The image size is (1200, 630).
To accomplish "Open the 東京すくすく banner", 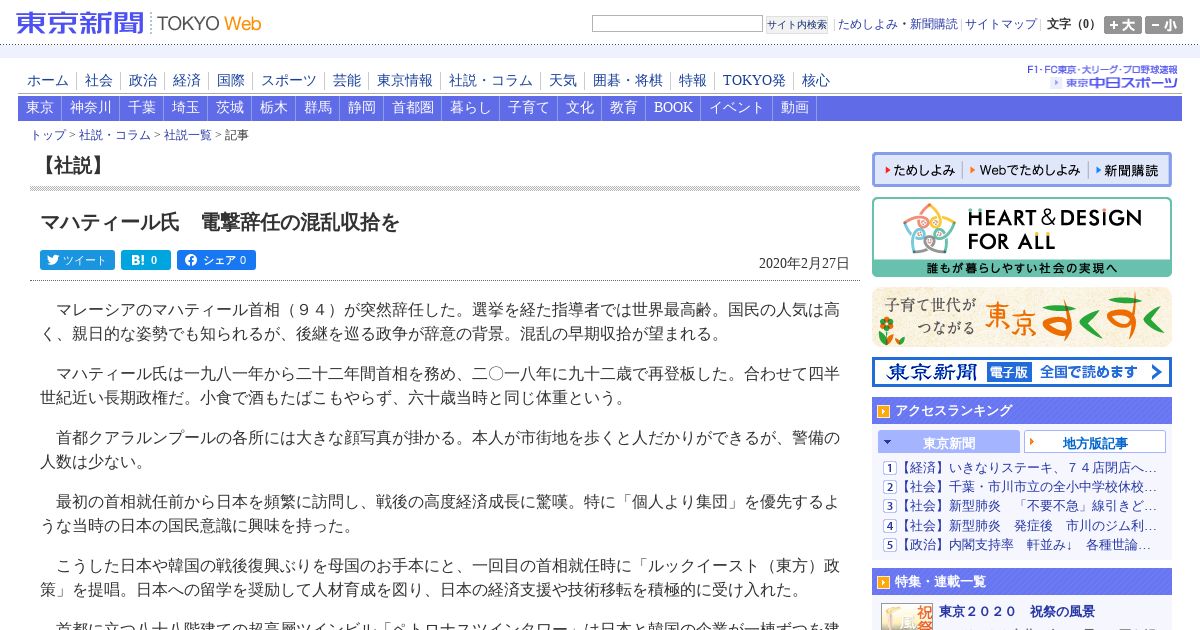I will [1022, 317].
